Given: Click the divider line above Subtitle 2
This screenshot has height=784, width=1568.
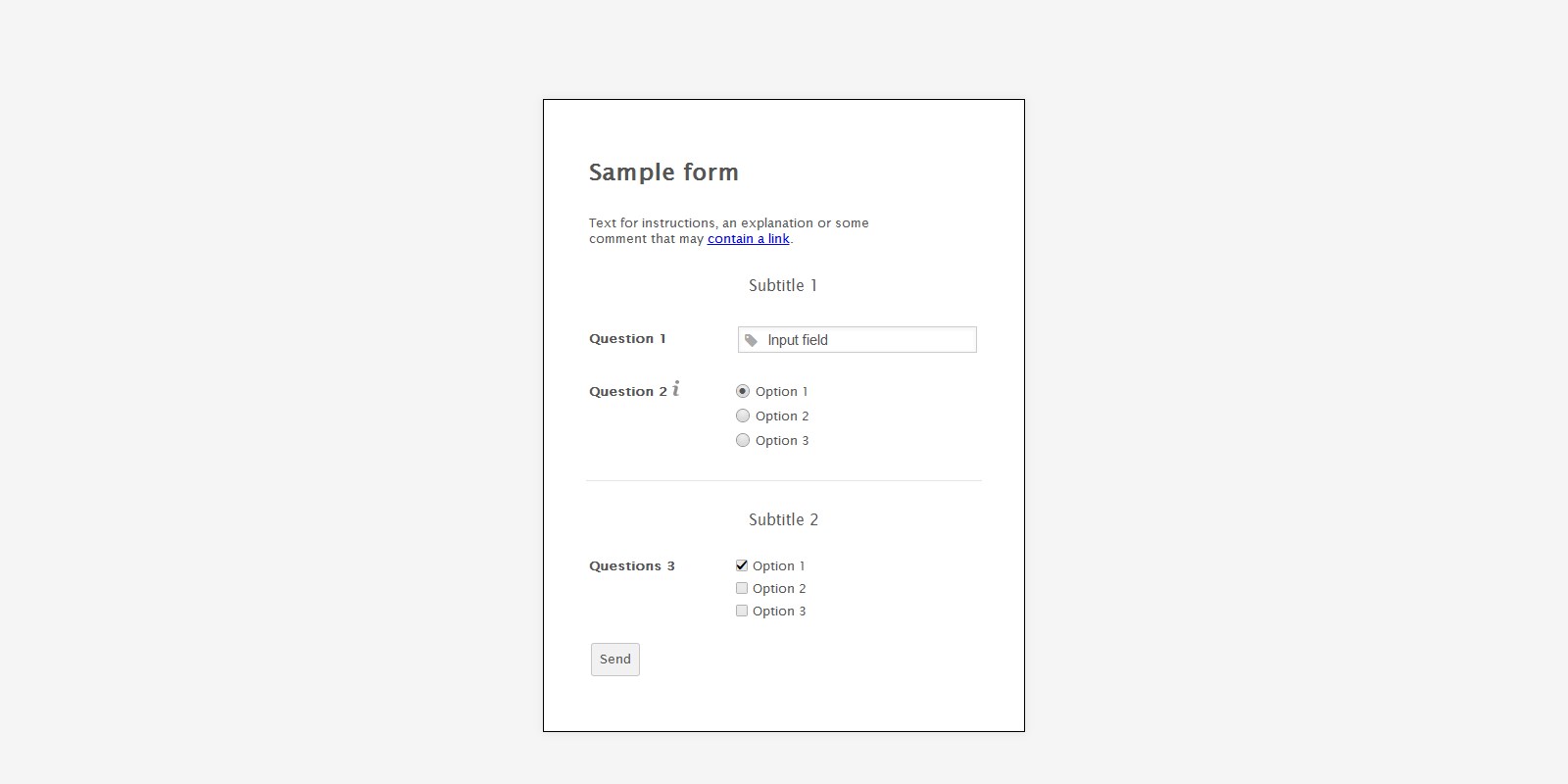Looking at the screenshot, I should coord(784,480).
